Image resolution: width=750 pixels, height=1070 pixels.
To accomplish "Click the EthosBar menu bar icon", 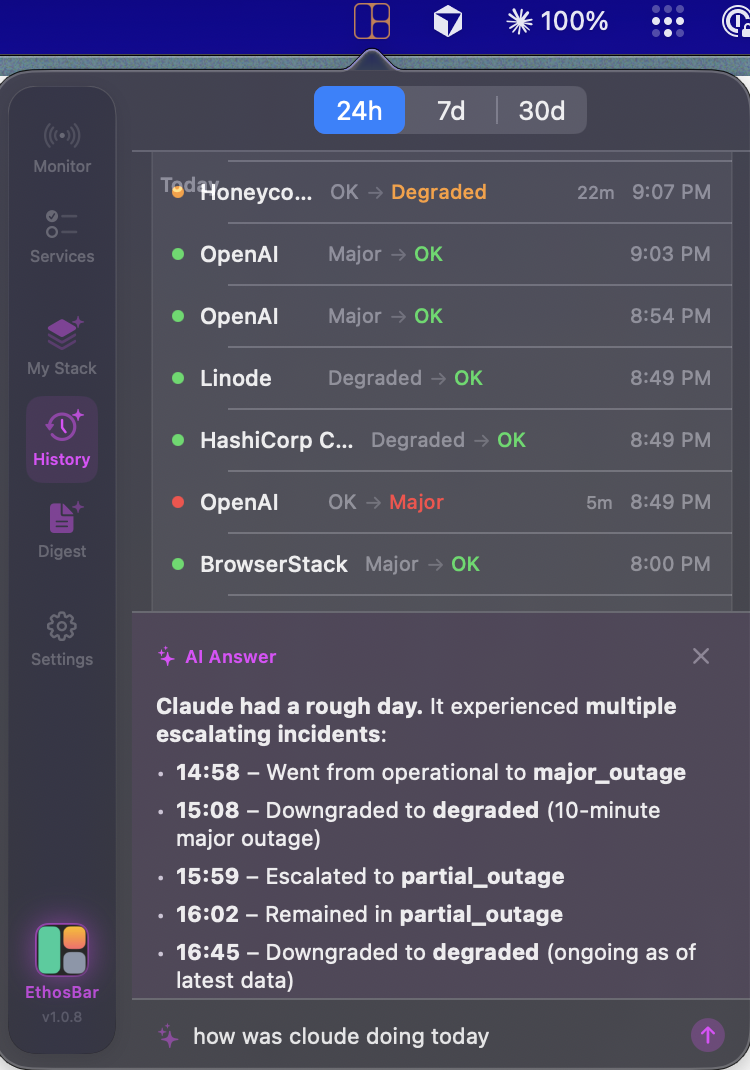I will click(372, 21).
